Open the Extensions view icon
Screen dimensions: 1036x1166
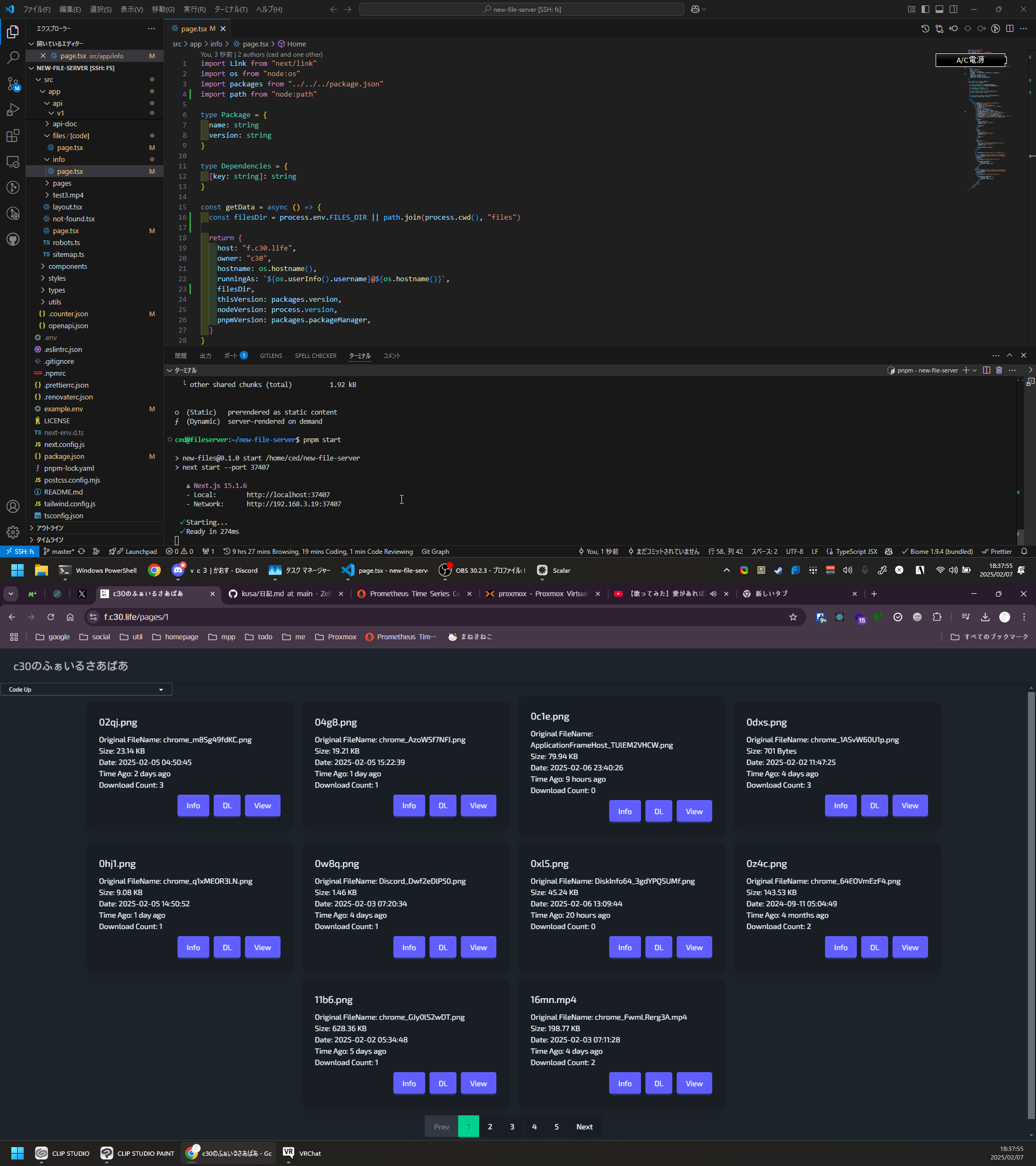tap(12, 136)
